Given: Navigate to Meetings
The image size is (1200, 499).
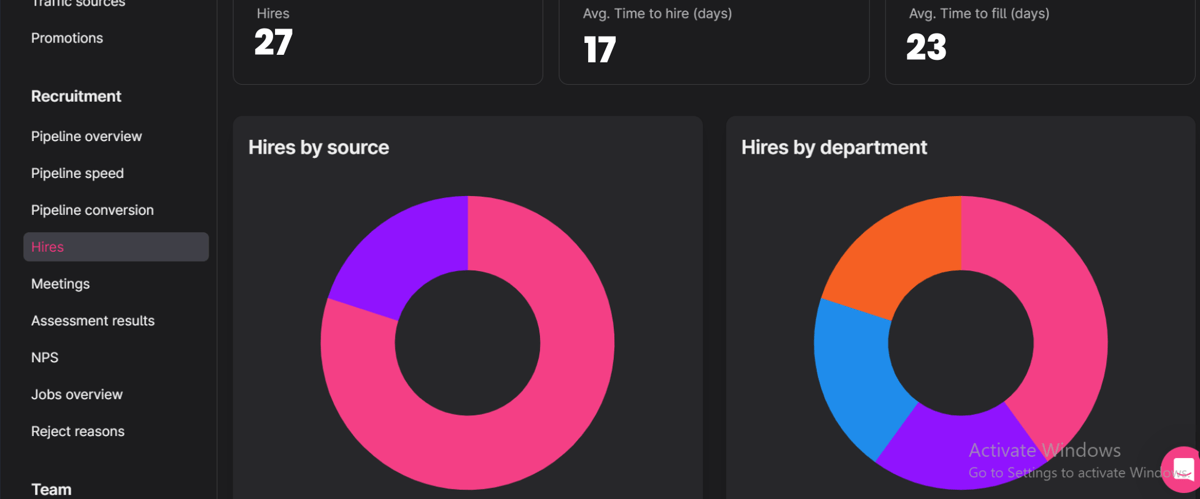Looking at the screenshot, I should 60,284.
